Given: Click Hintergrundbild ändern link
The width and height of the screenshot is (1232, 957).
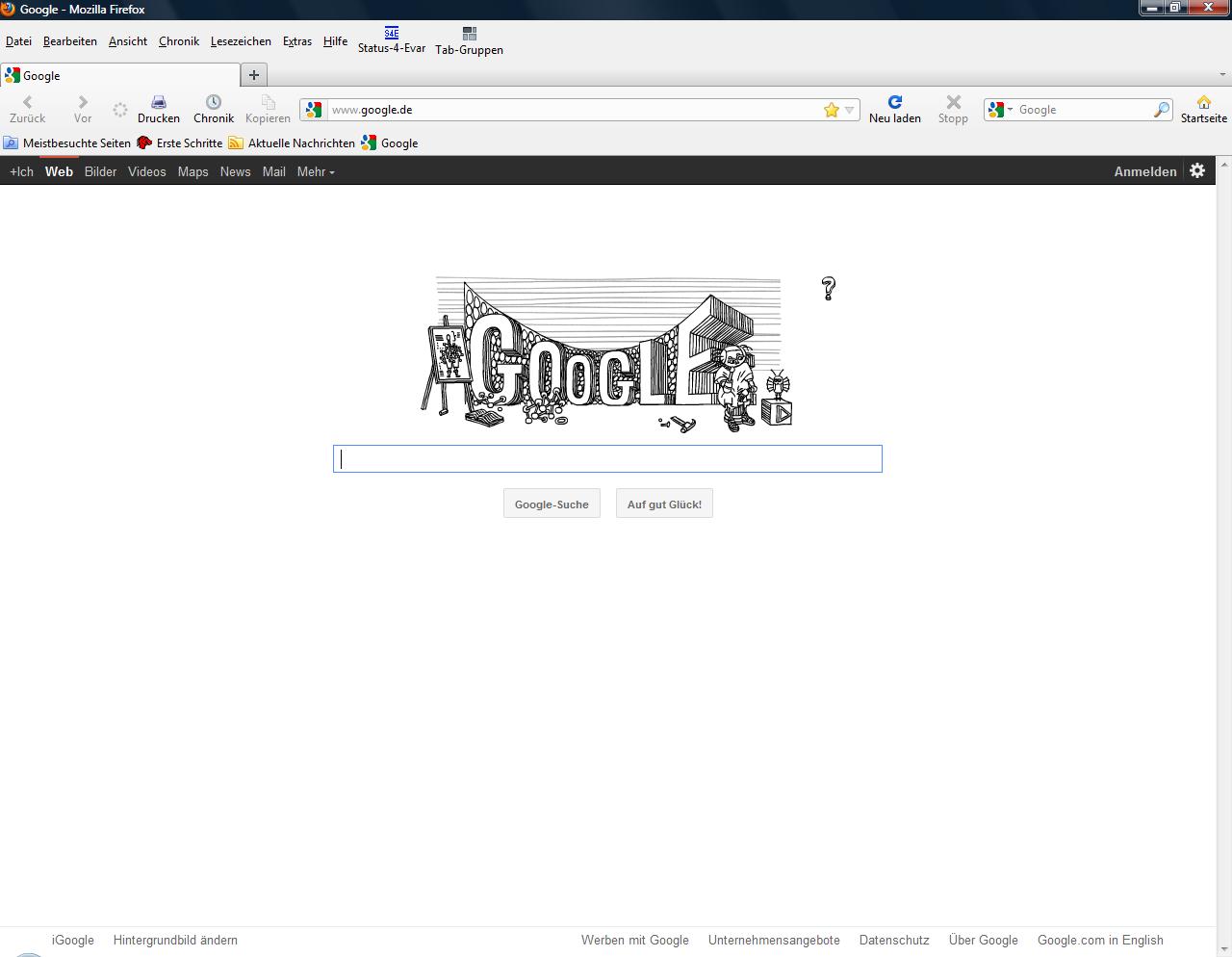Looking at the screenshot, I should click(175, 940).
